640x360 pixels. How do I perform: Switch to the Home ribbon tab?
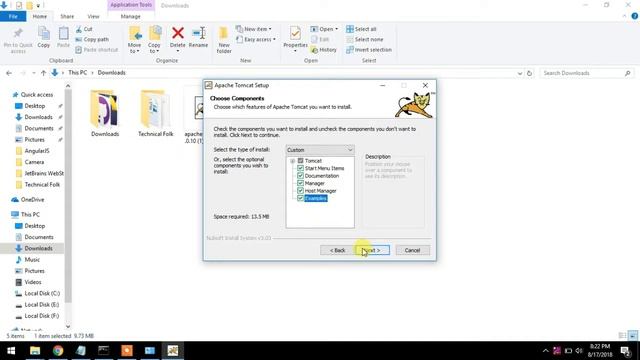pyautogui.click(x=40, y=16)
